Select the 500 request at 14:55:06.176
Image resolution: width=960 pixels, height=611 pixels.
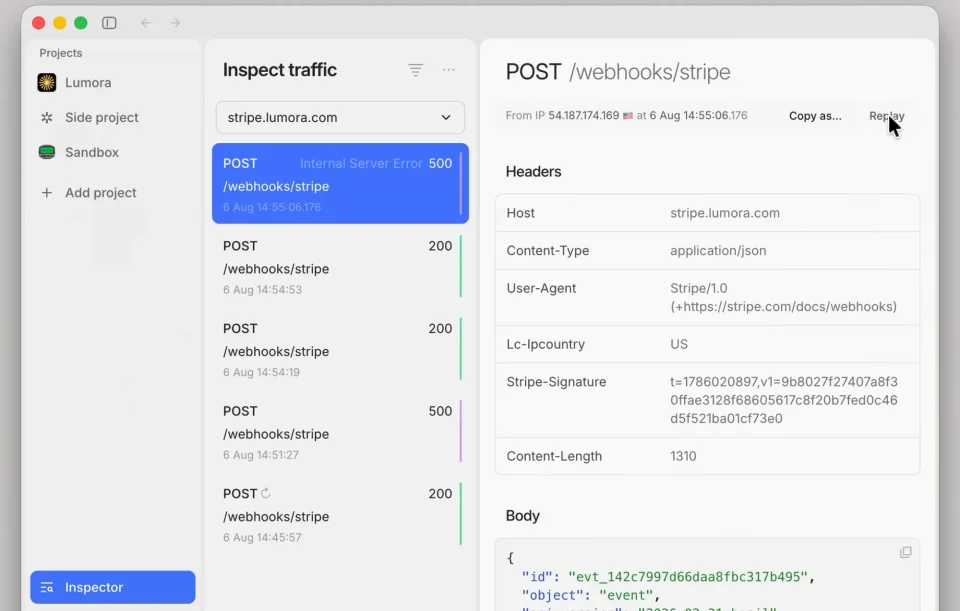[340, 184]
